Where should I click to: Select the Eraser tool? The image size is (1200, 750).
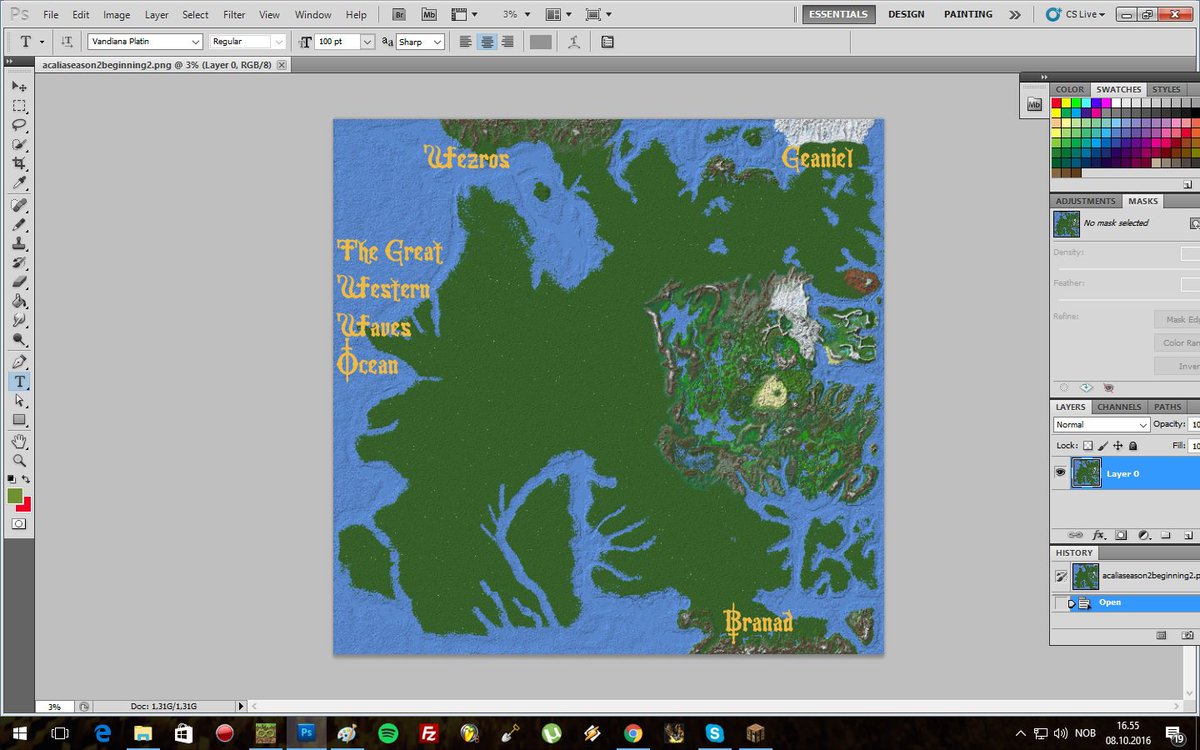(x=19, y=281)
